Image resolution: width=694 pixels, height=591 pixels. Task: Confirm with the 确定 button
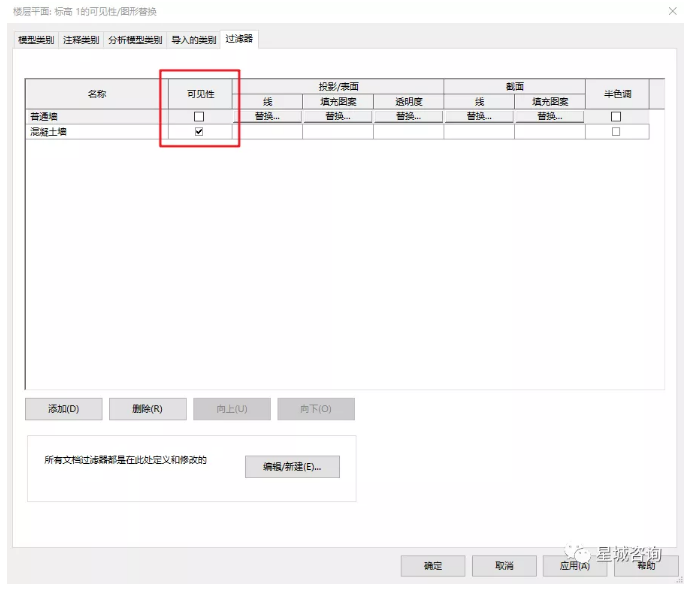pos(433,566)
